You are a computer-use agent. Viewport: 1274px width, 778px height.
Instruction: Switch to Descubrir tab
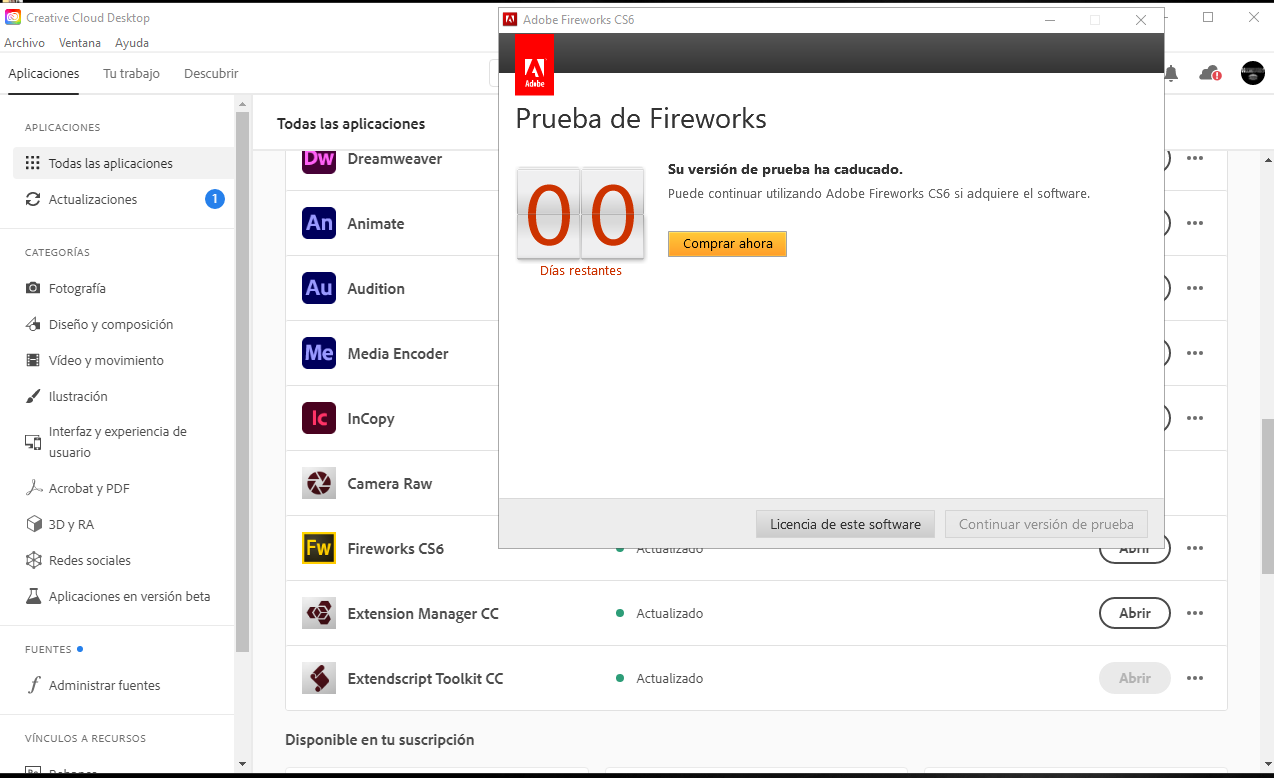tap(211, 73)
